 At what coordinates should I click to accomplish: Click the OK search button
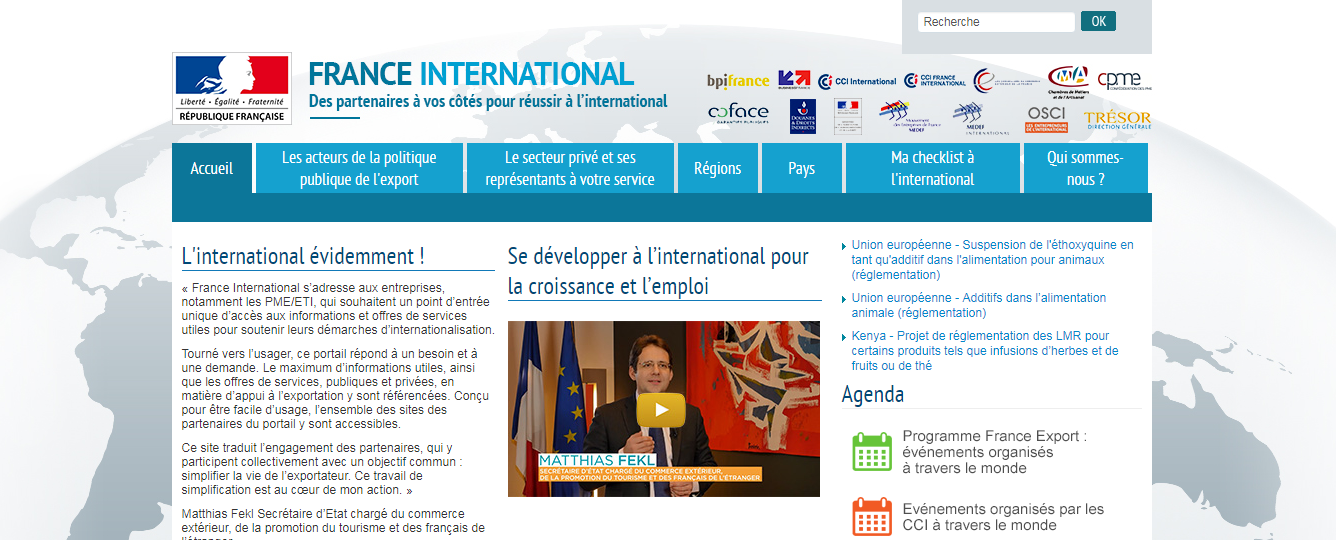[1098, 21]
